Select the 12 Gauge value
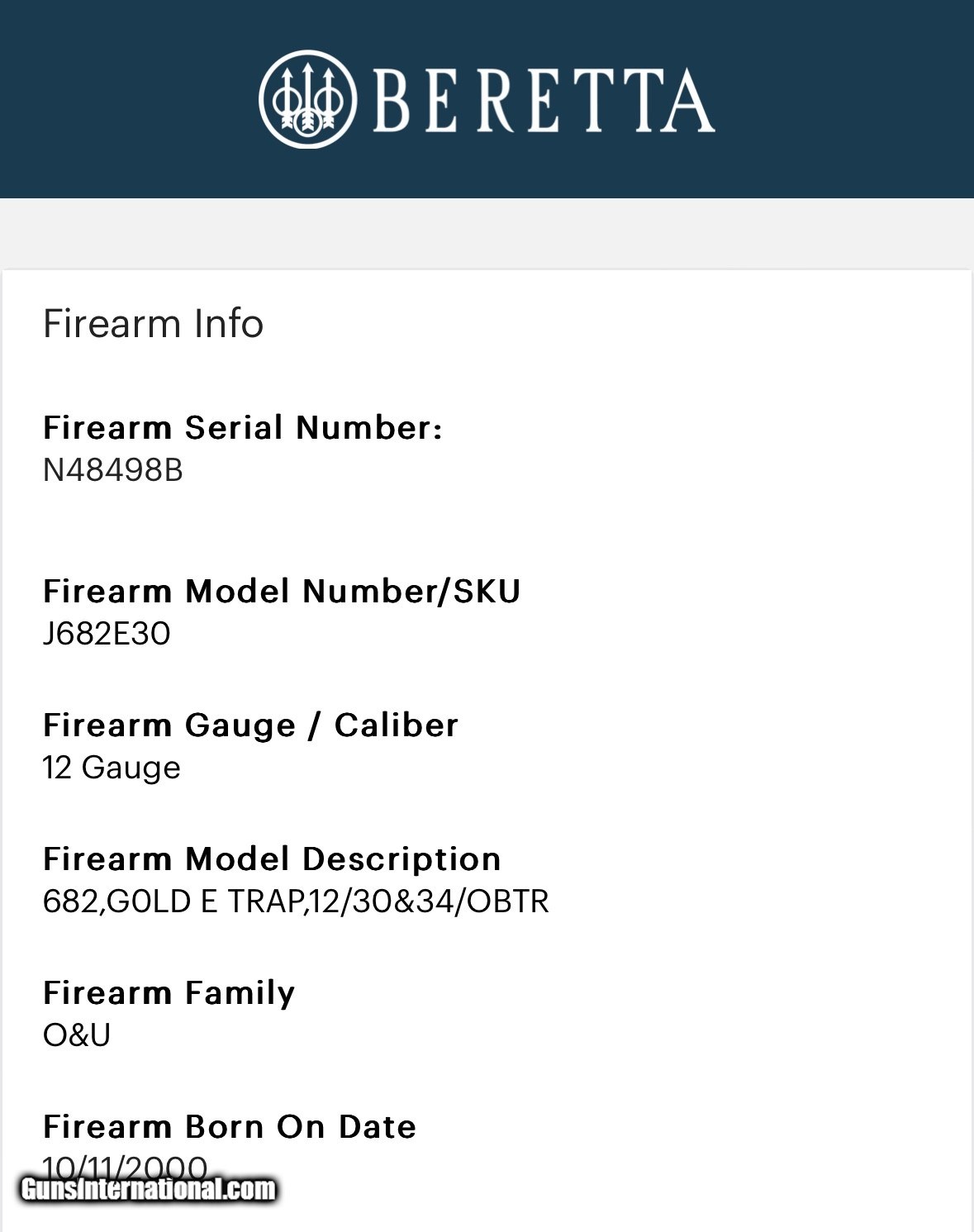The width and height of the screenshot is (974, 1232). [x=112, y=768]
